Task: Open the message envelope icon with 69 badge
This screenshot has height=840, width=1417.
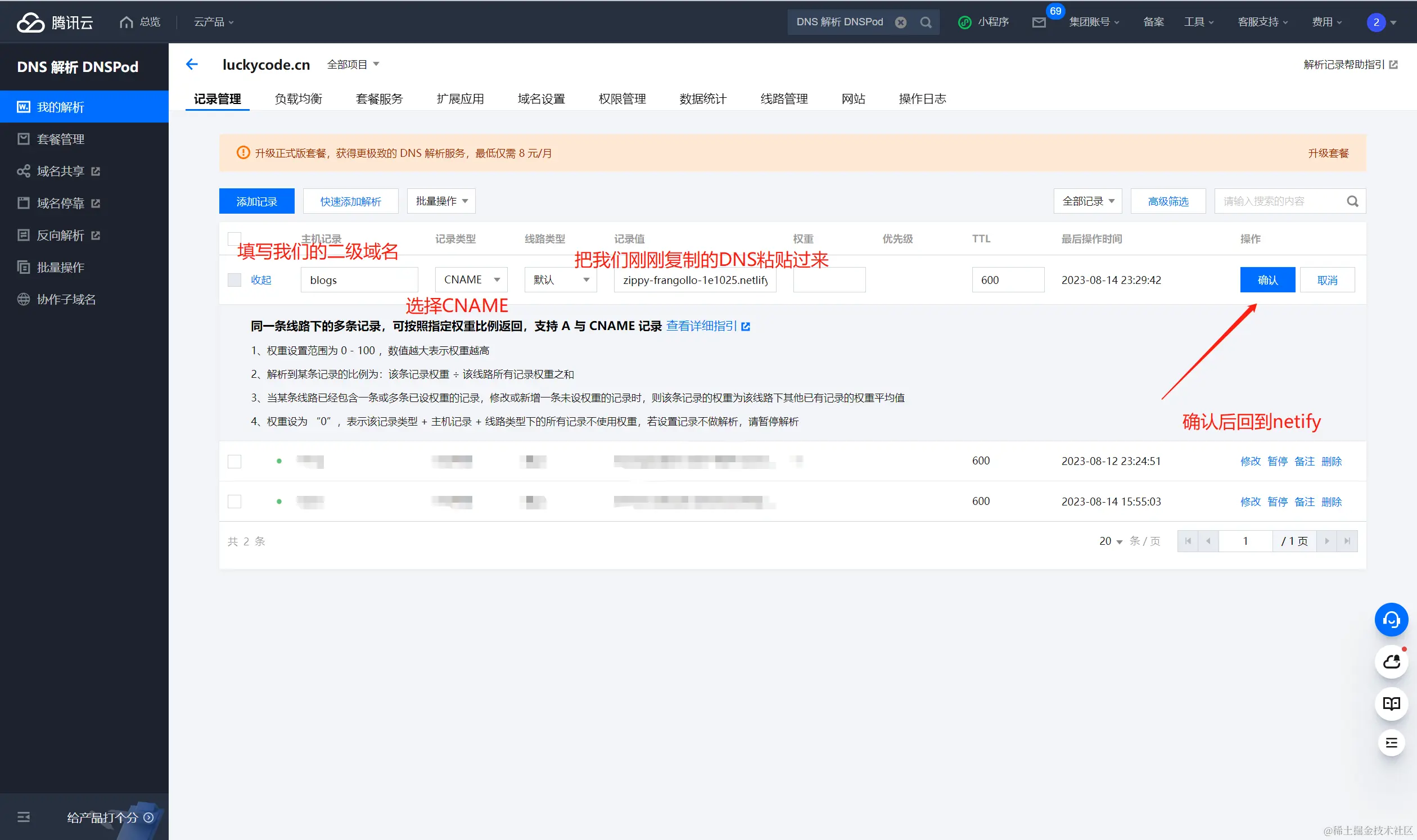Action: click(1039, 22)
